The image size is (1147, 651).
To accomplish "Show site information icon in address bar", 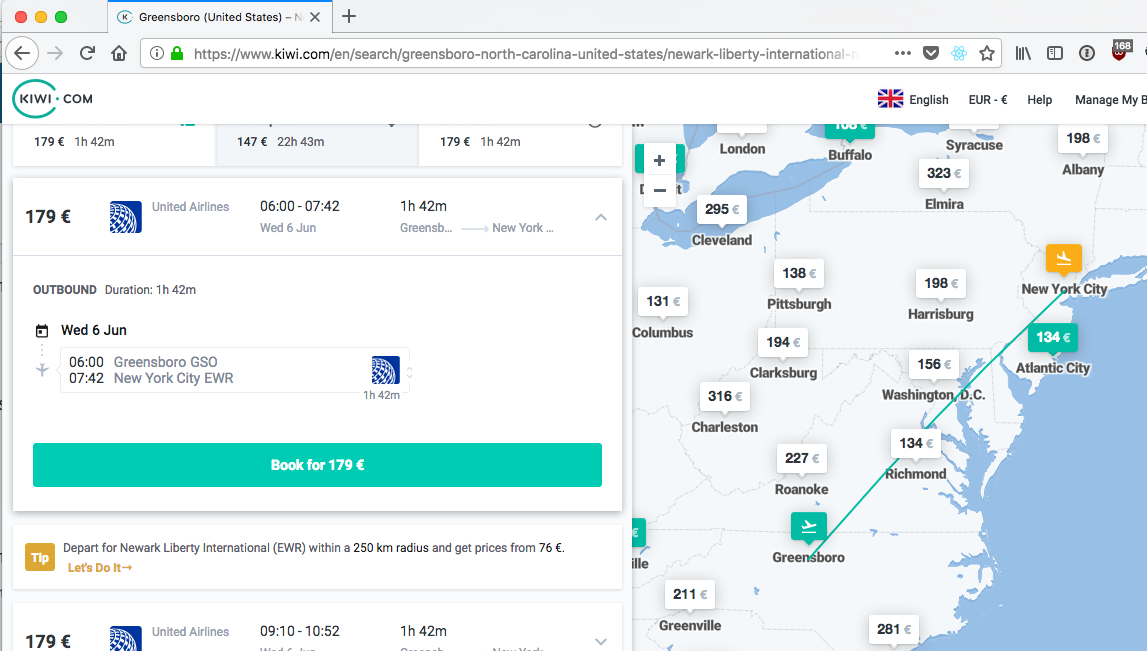I will point(157,53).
